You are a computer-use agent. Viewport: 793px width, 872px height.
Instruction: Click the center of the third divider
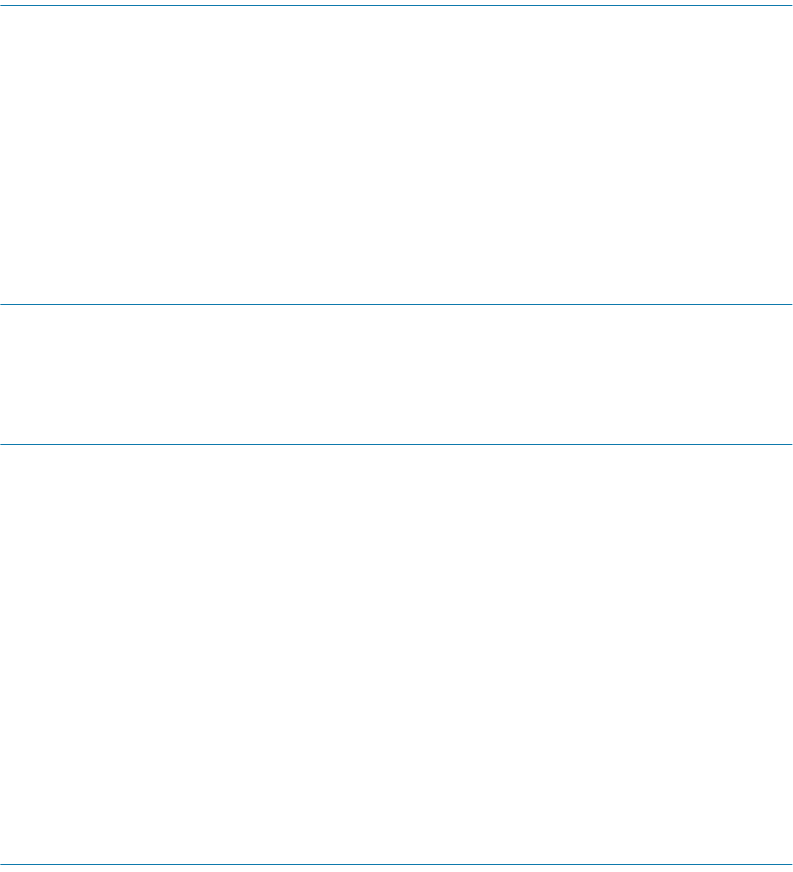point(396,444)
